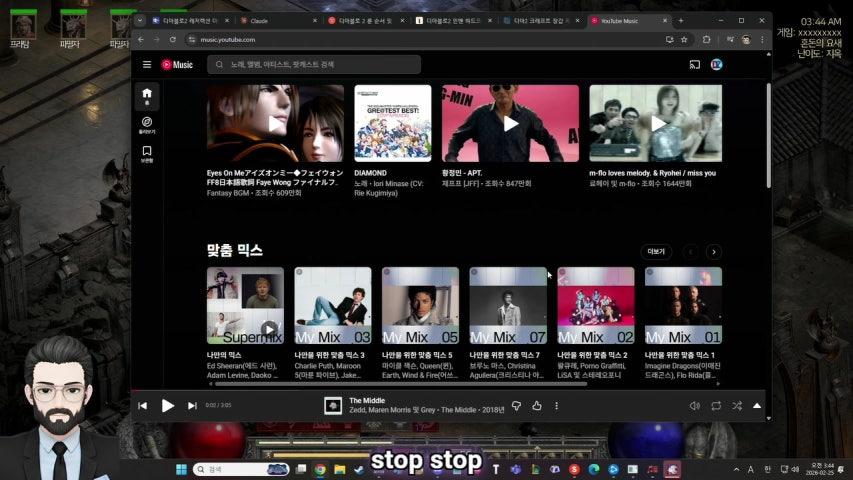
Task: Open the Explore page in the sidebar
Action: (x=147, y=125)
